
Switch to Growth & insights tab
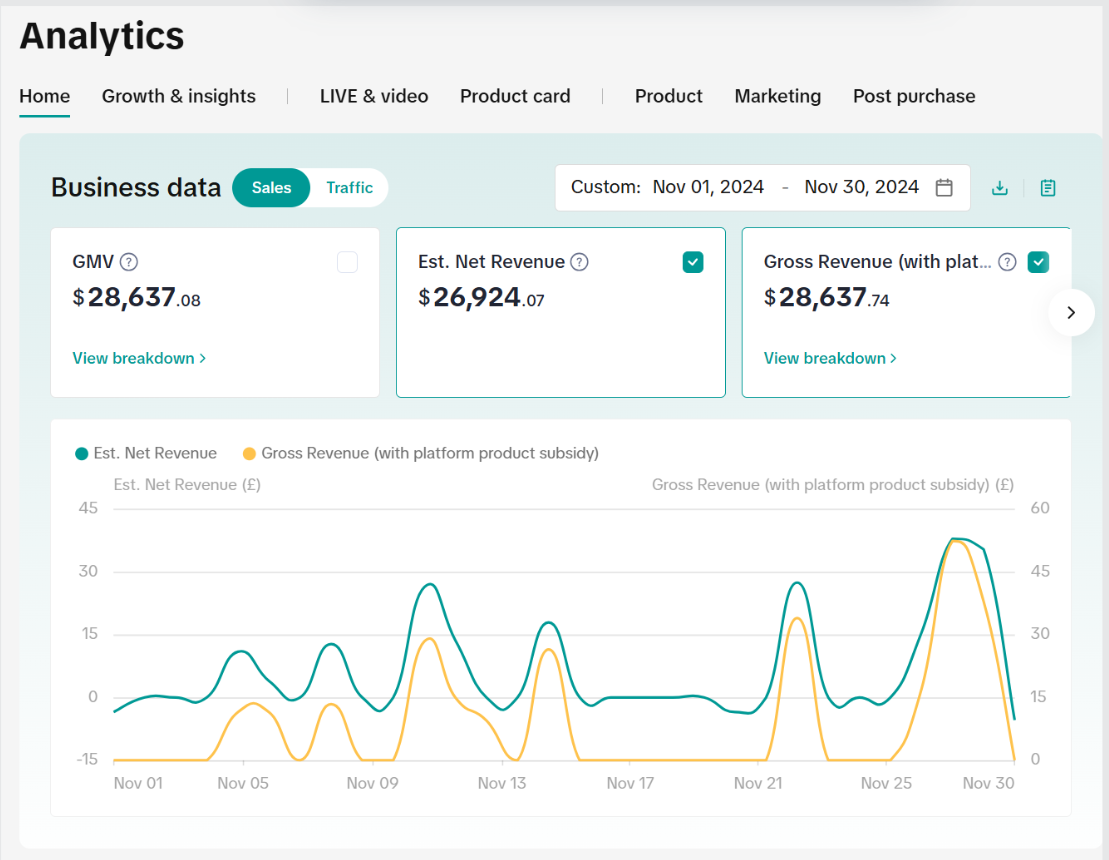pos(179,96)
